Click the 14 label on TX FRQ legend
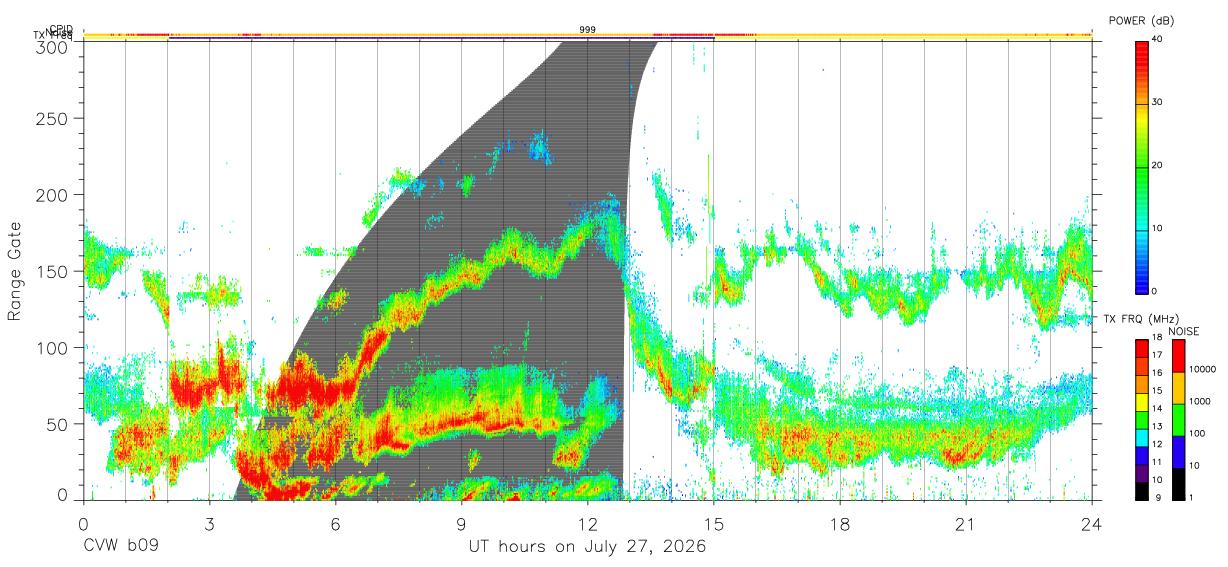This screenshot has height=567, width=1228. 1157,409
